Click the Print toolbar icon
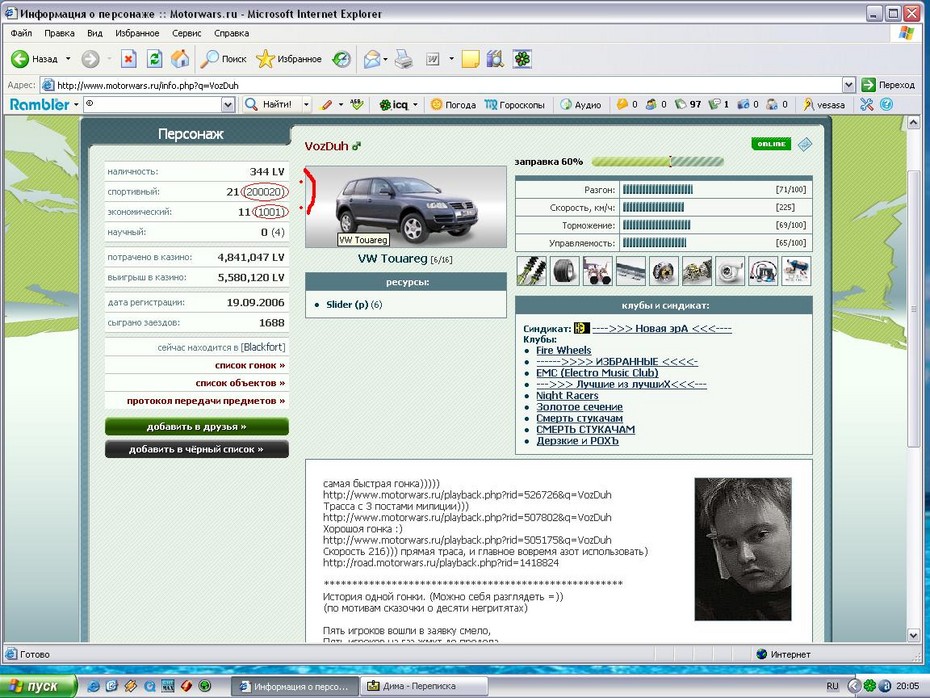Image resolution: width=930 pixels, height=698 pixels. click(402, 59)
